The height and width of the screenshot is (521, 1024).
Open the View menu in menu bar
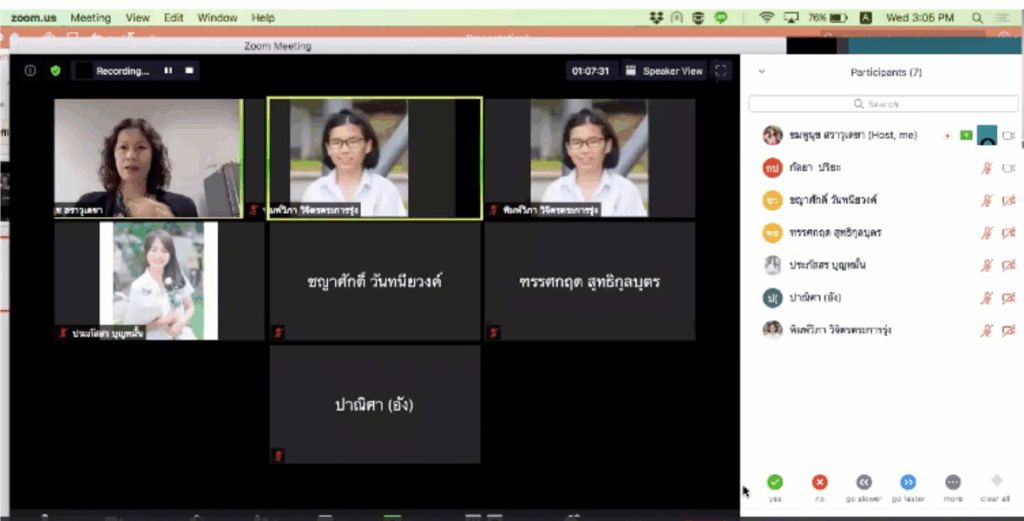138,17
